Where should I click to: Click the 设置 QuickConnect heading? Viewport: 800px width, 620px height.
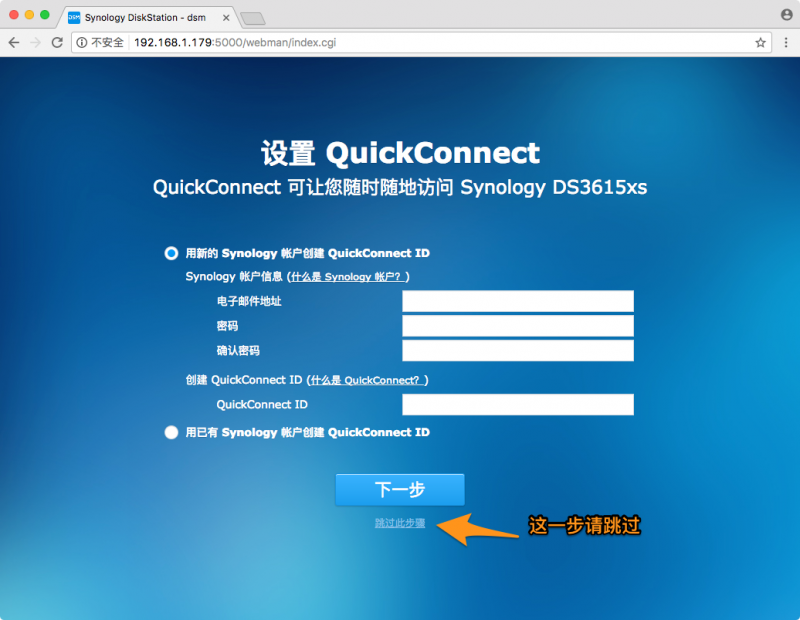pyautogui.click(x=401, y=153)
